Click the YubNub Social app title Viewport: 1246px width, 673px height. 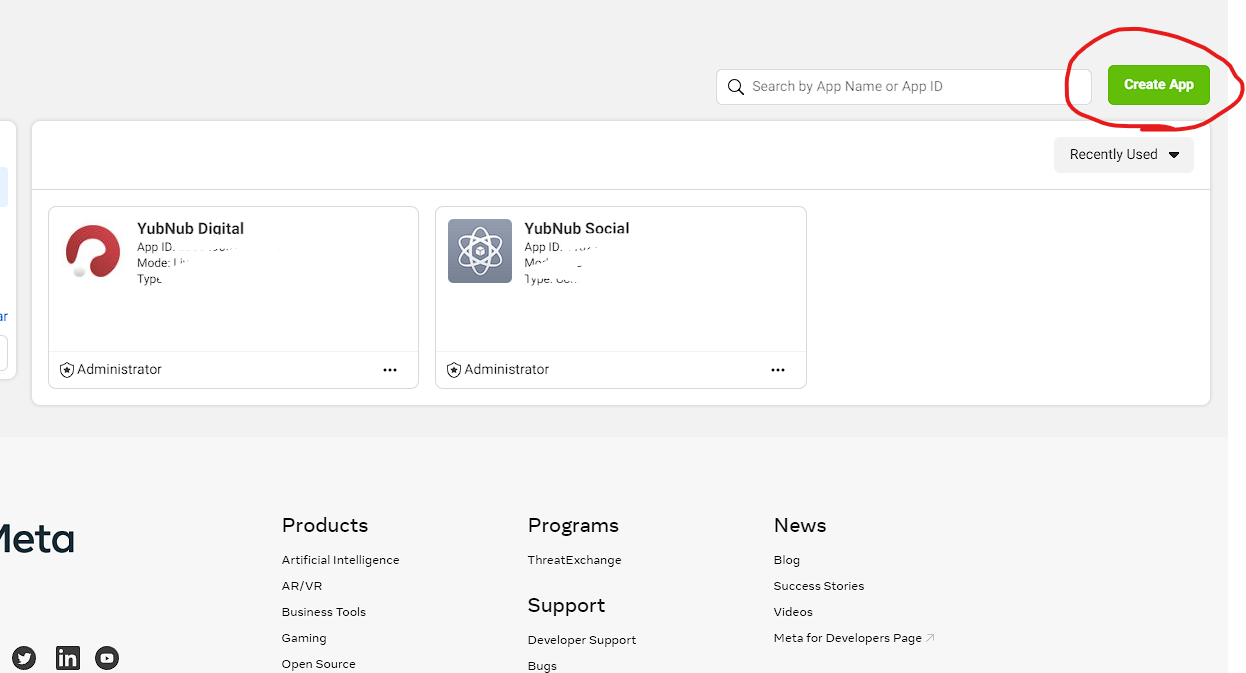[x=577, y=228]
